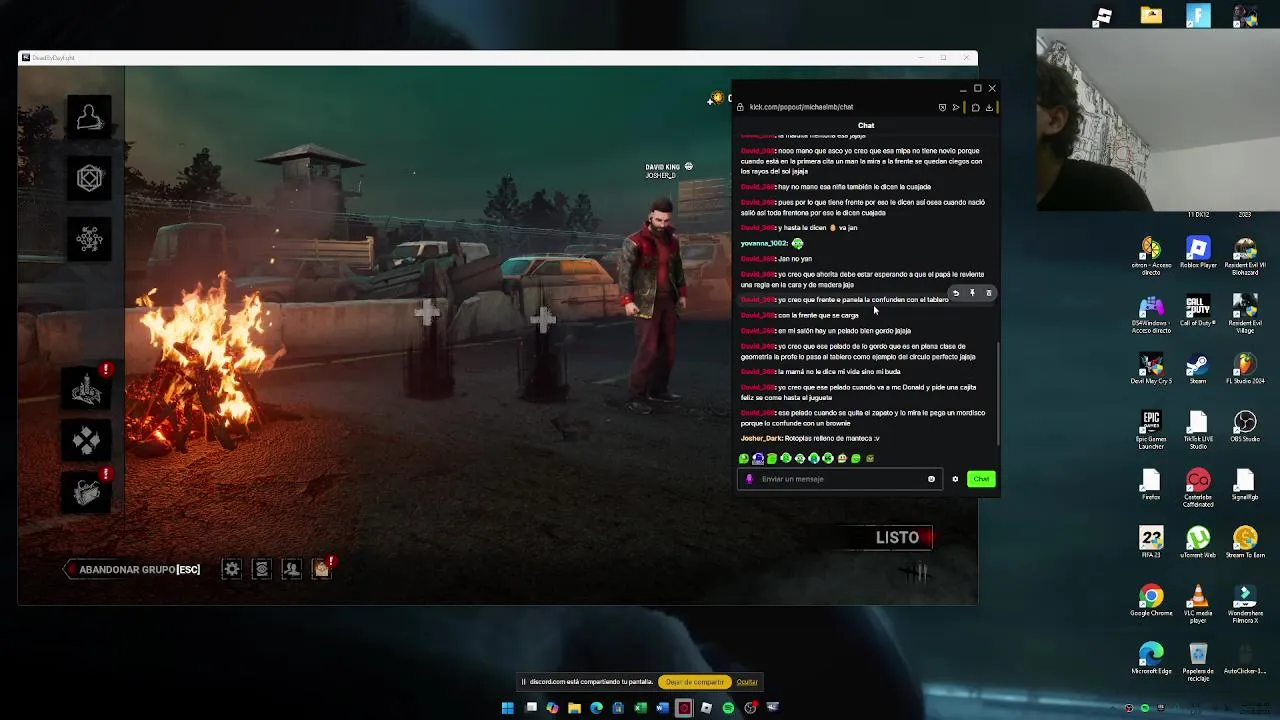Click the purple microphone icon in chat input
Screen dimensions: 1280x720
pyautogui.click(x=749, y=479)
